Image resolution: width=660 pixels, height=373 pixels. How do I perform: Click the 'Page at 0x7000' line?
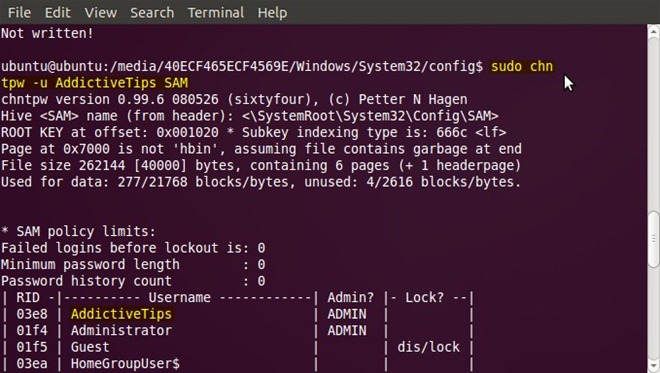pyautogui.click(x=261, y=149)
